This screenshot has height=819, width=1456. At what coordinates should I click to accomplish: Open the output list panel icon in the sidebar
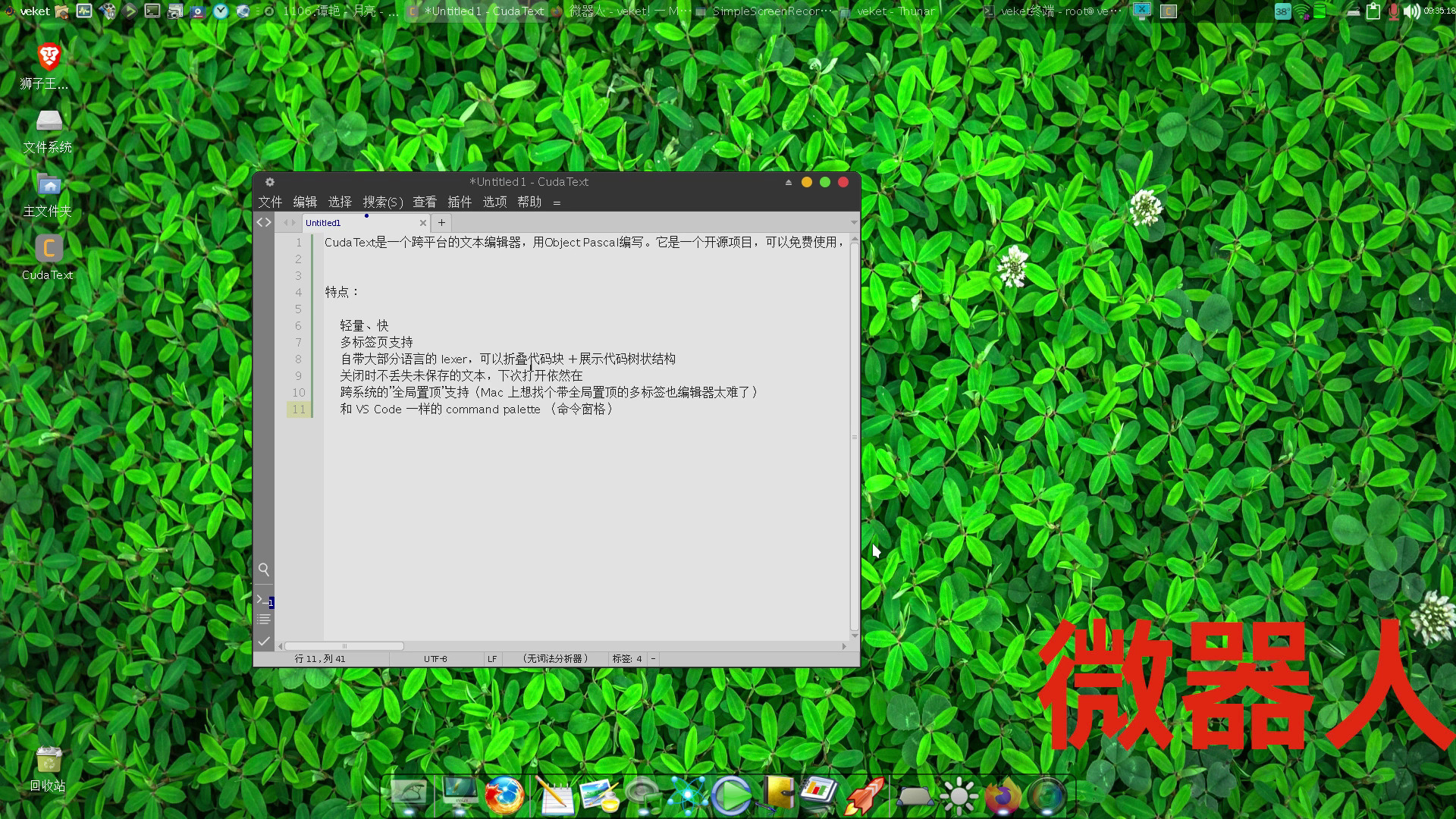coord(263,620)
